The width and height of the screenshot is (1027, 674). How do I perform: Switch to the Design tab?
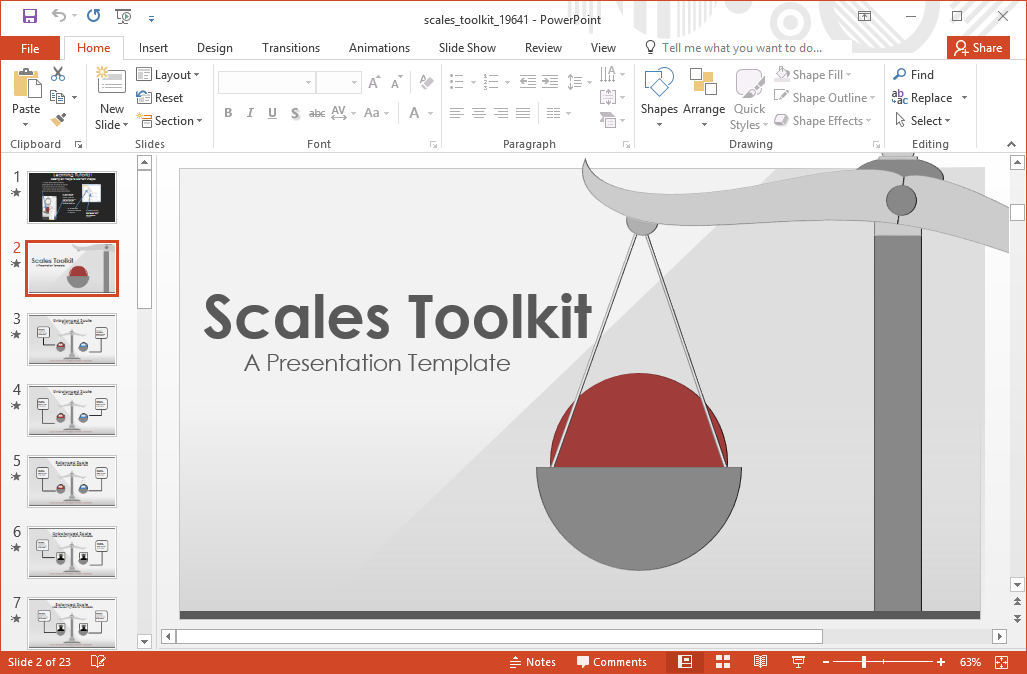tap(214, 47)
